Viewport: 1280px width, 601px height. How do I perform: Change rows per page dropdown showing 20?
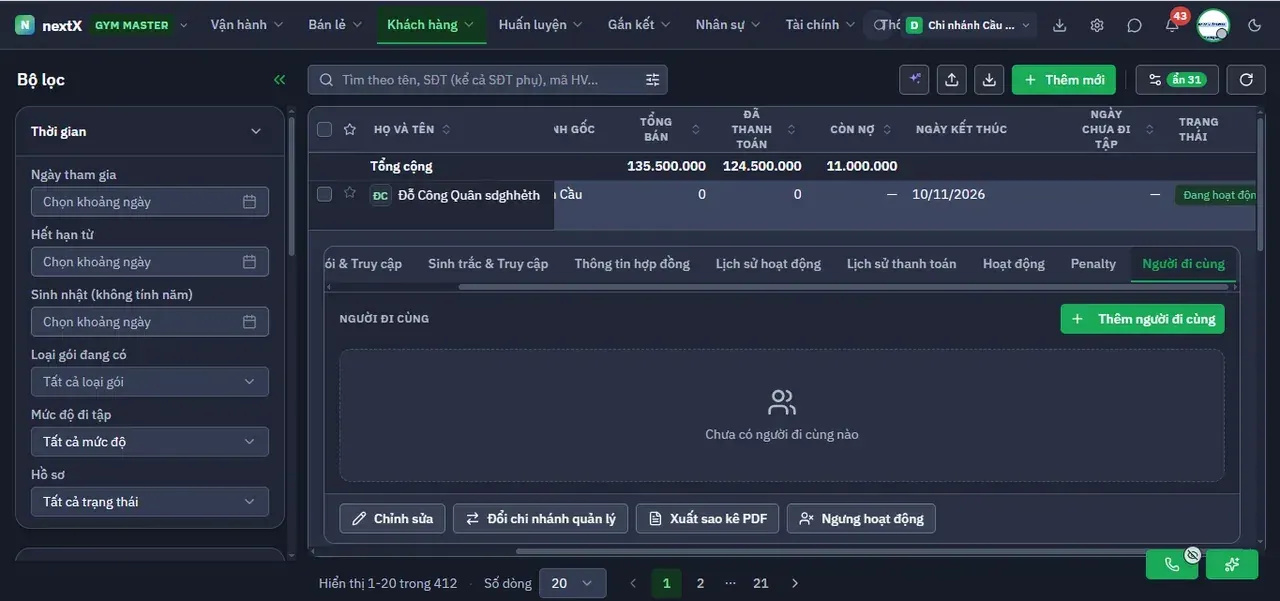tap(572, 583)
